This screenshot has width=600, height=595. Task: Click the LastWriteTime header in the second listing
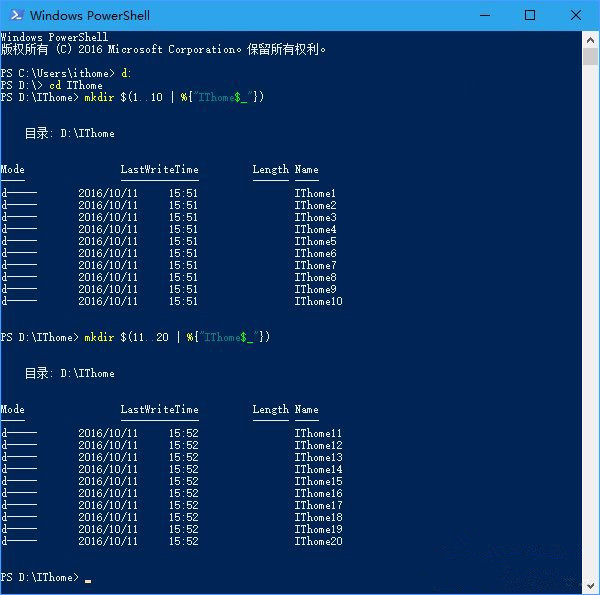(x=159, y=410)
